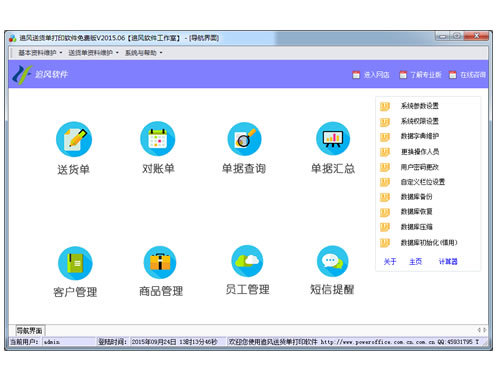Screen dimensions: 500x375
Task: Open 数据库恢复 in the side panel
Action: pyautogui.click(x=416, y=212)
